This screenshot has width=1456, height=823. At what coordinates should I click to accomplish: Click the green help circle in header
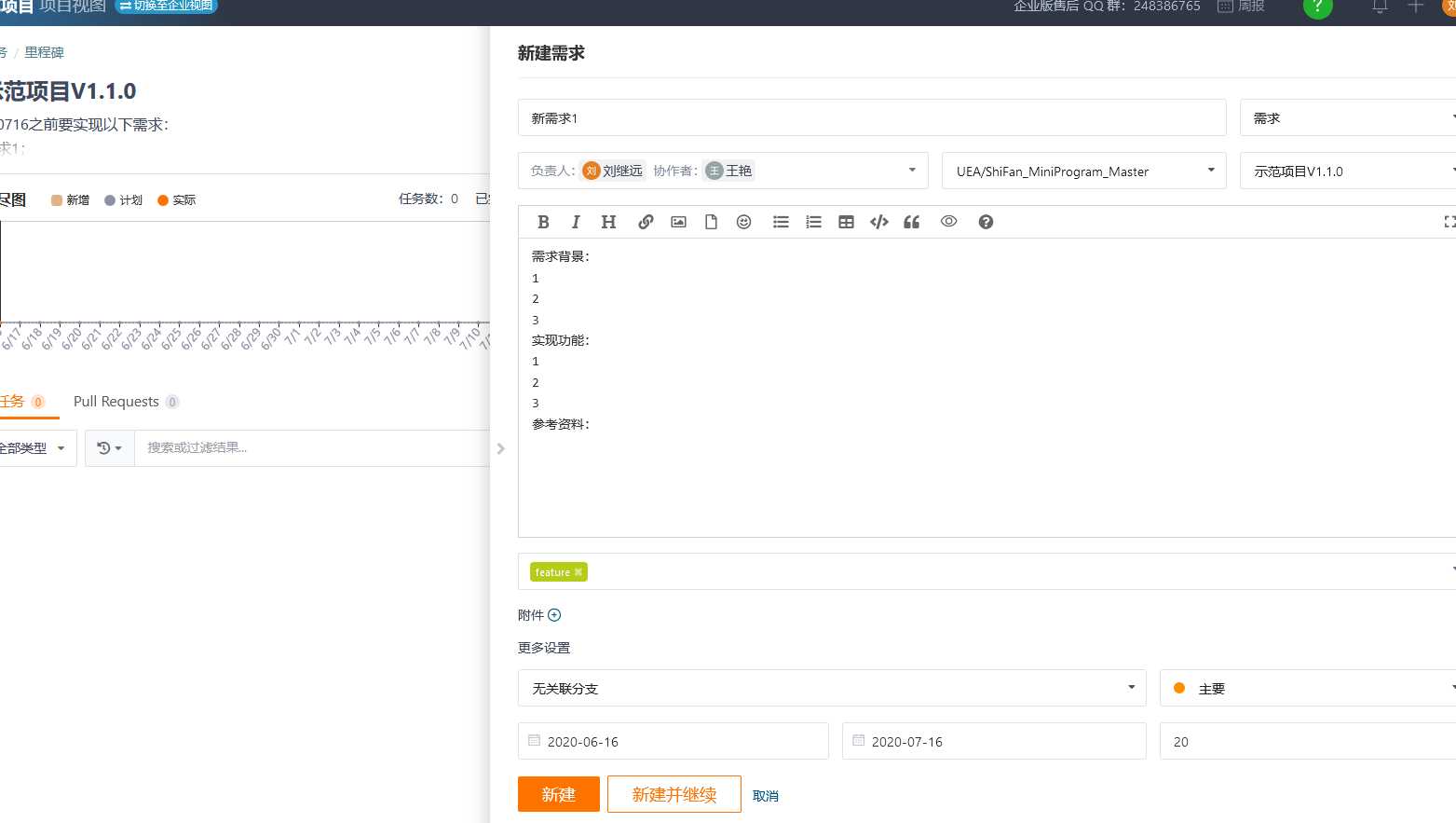pos(1317,7)
